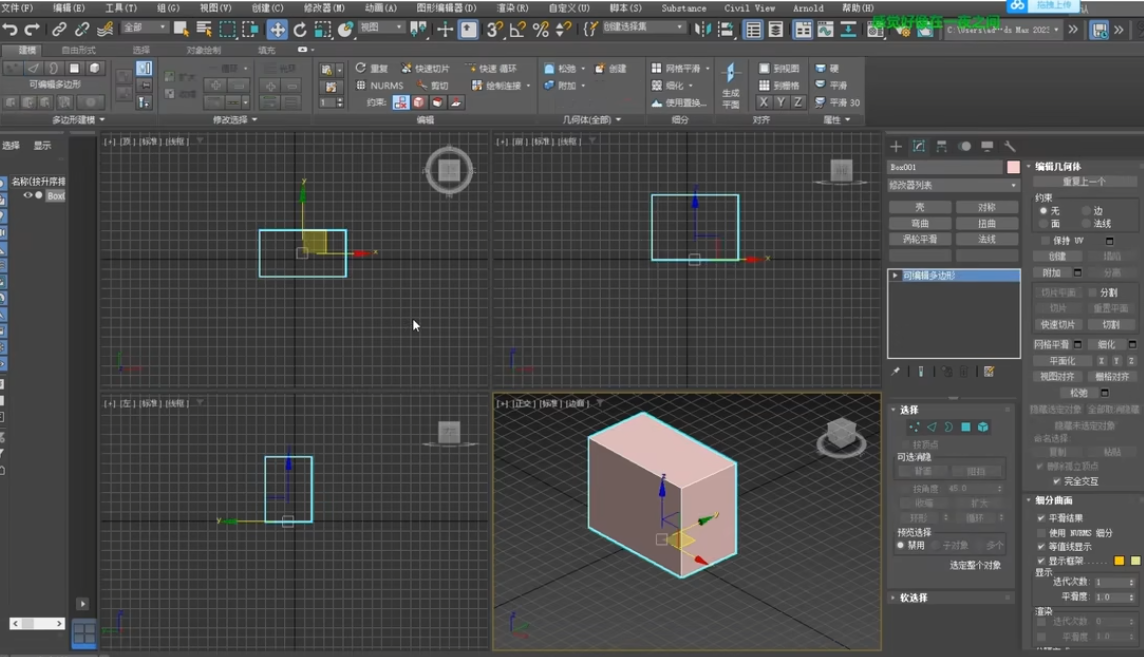The width and height of the screenshot is (1144, 657).
Task: Open the Hierarchy panel tab icon
Action: (x=941, y=146)
